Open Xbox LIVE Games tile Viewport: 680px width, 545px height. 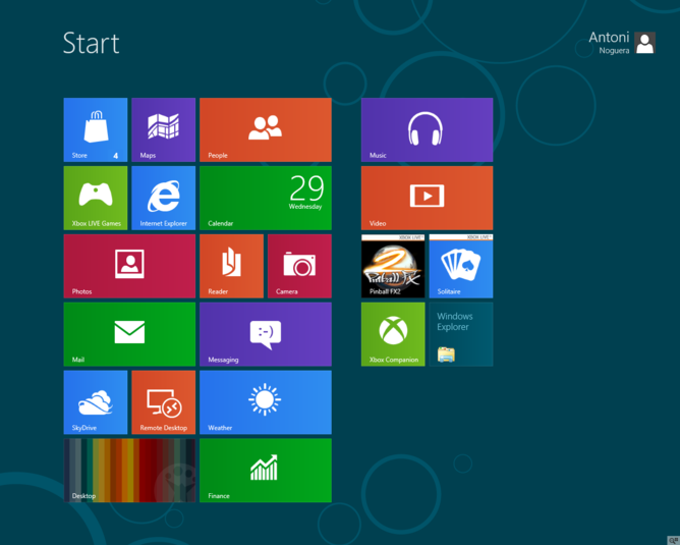click(x=95, y=198)
